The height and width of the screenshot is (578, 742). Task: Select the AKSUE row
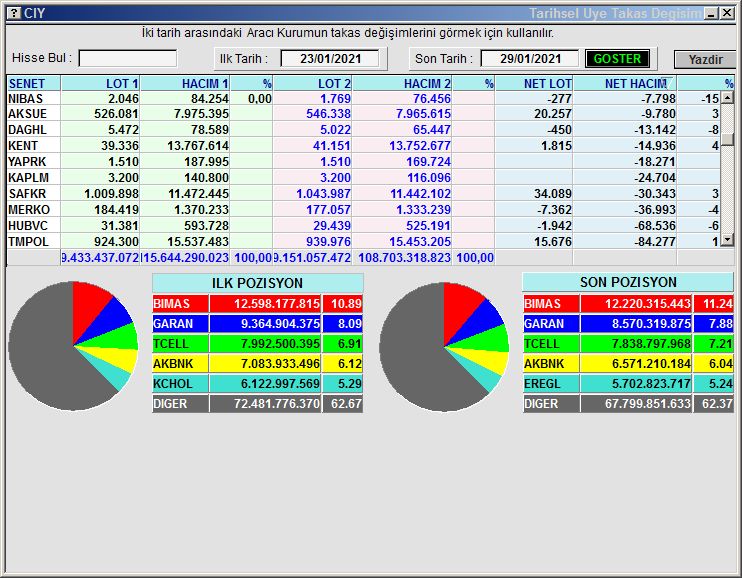(x=363, y=114)
